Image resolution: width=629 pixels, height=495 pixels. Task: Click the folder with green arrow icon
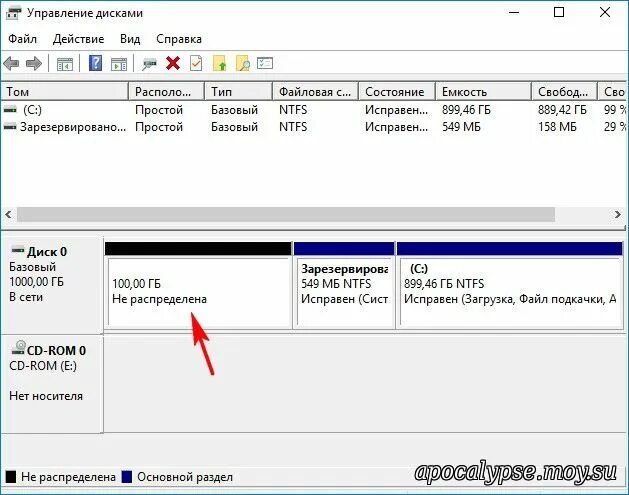point(220,63)
